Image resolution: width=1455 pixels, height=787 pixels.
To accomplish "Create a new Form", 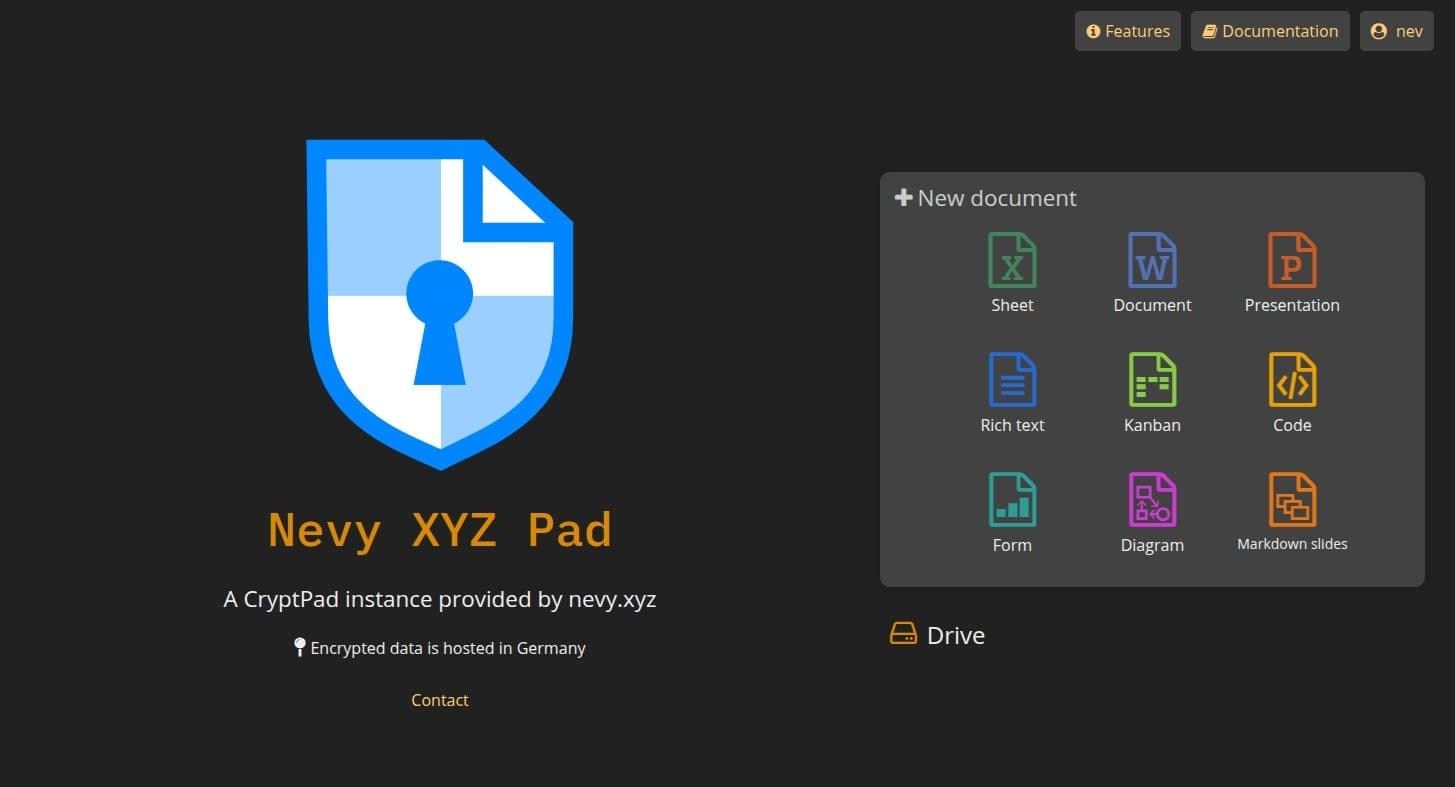I will (x=1011, y=510).
